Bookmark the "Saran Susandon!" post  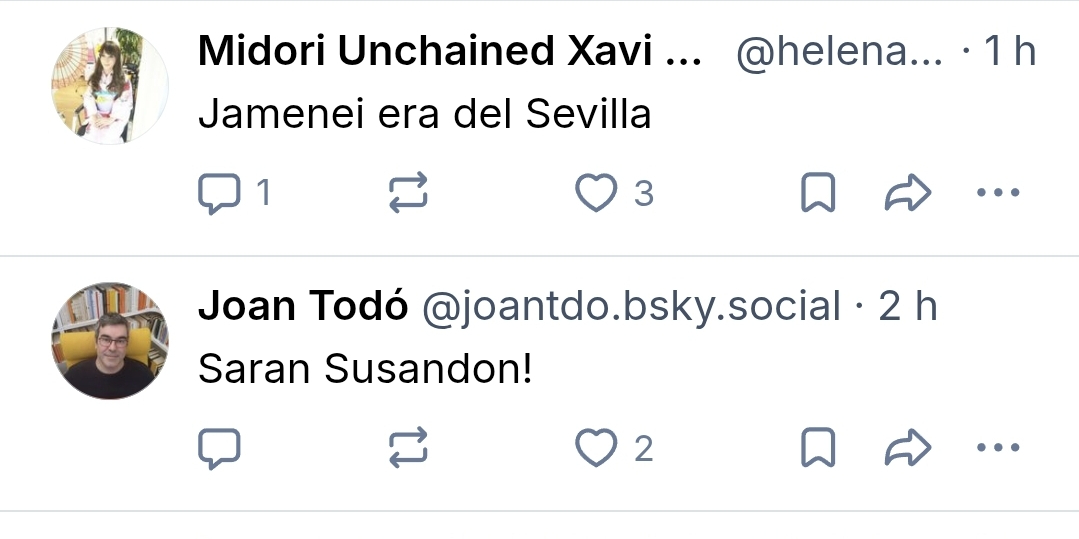click(x=818, y=449)
